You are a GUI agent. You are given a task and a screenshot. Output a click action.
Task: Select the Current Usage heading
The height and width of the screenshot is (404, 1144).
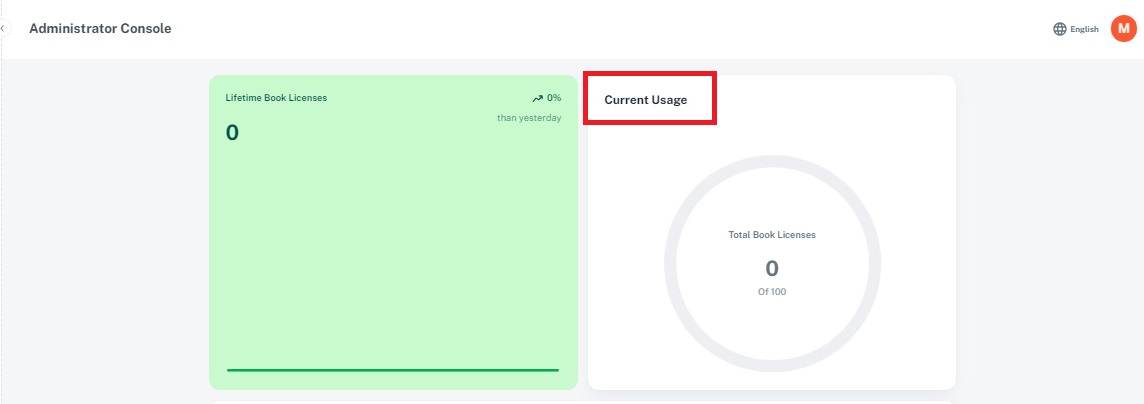click(x=645, y=100)
